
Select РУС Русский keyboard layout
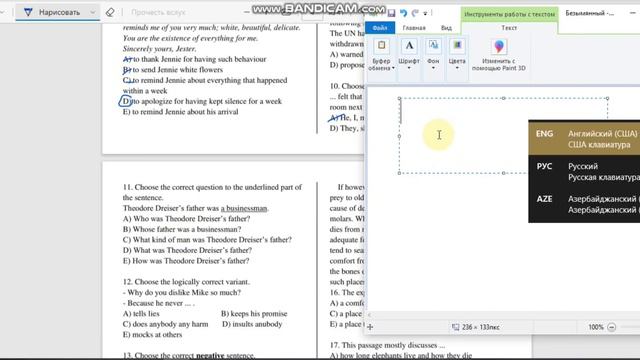pos(584,171)
